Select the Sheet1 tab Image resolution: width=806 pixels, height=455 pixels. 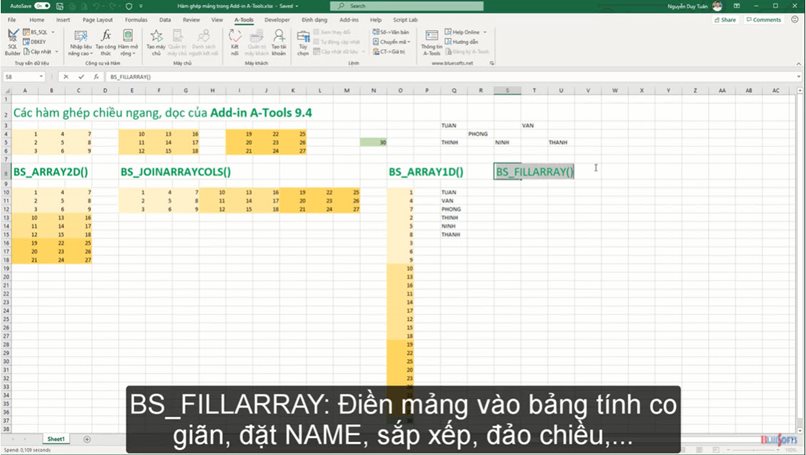click(x=56, y=439)
